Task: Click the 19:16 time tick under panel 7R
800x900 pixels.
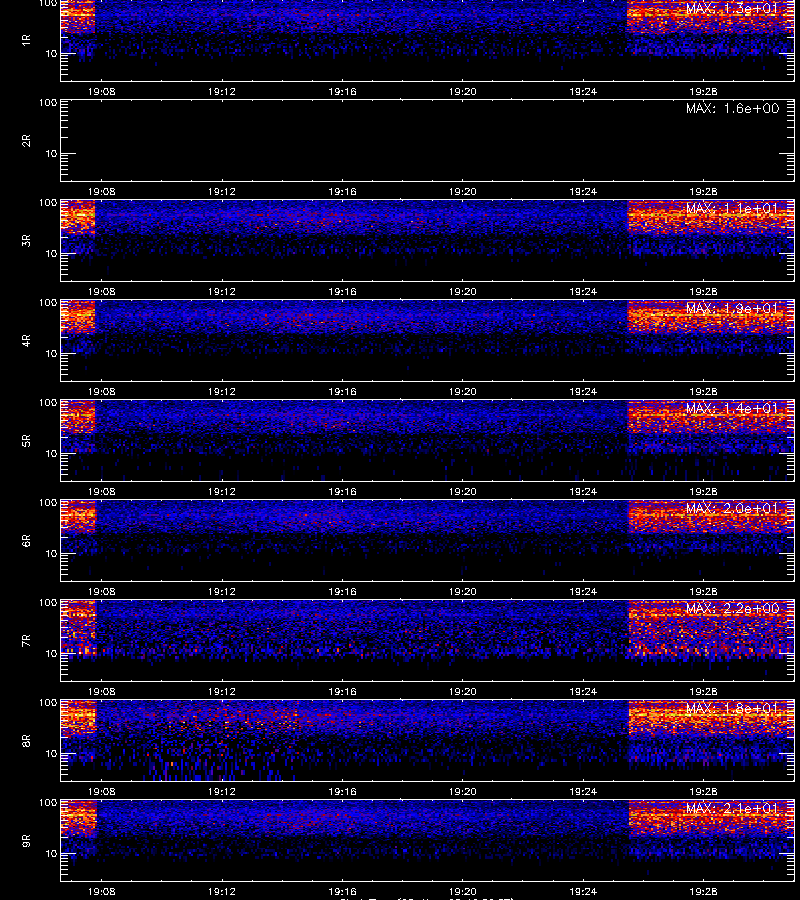Action: 343,692
